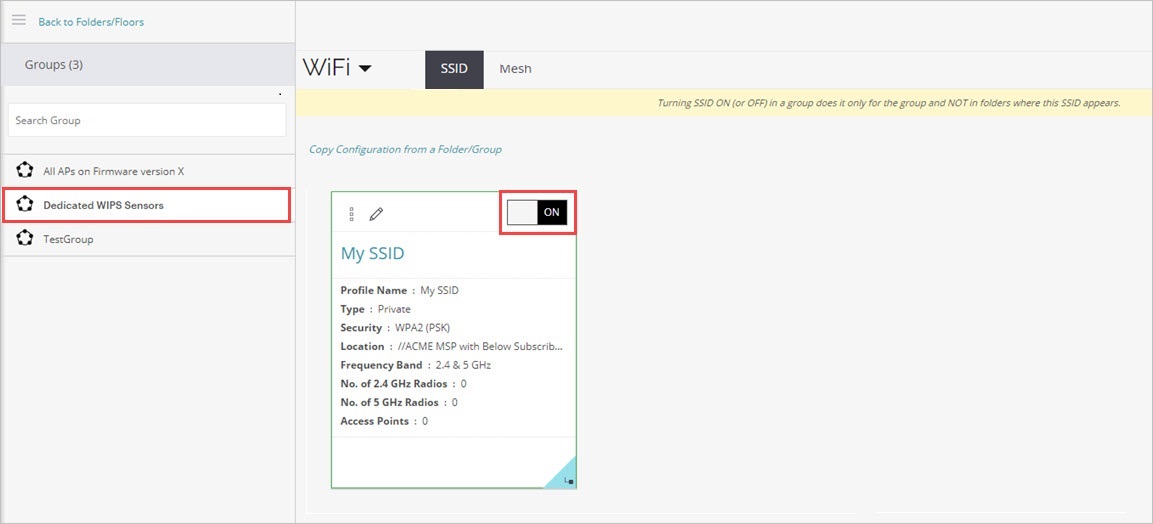Switch to the SSID tab
This screenshot has width=1153, height=524.
[454, 69]
